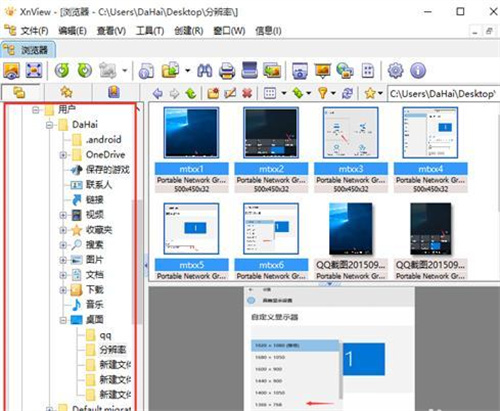This screenshot has height=411, width=500.
Task: Open favorites star dropdown arrow
Action: click(x=381, y=93)
